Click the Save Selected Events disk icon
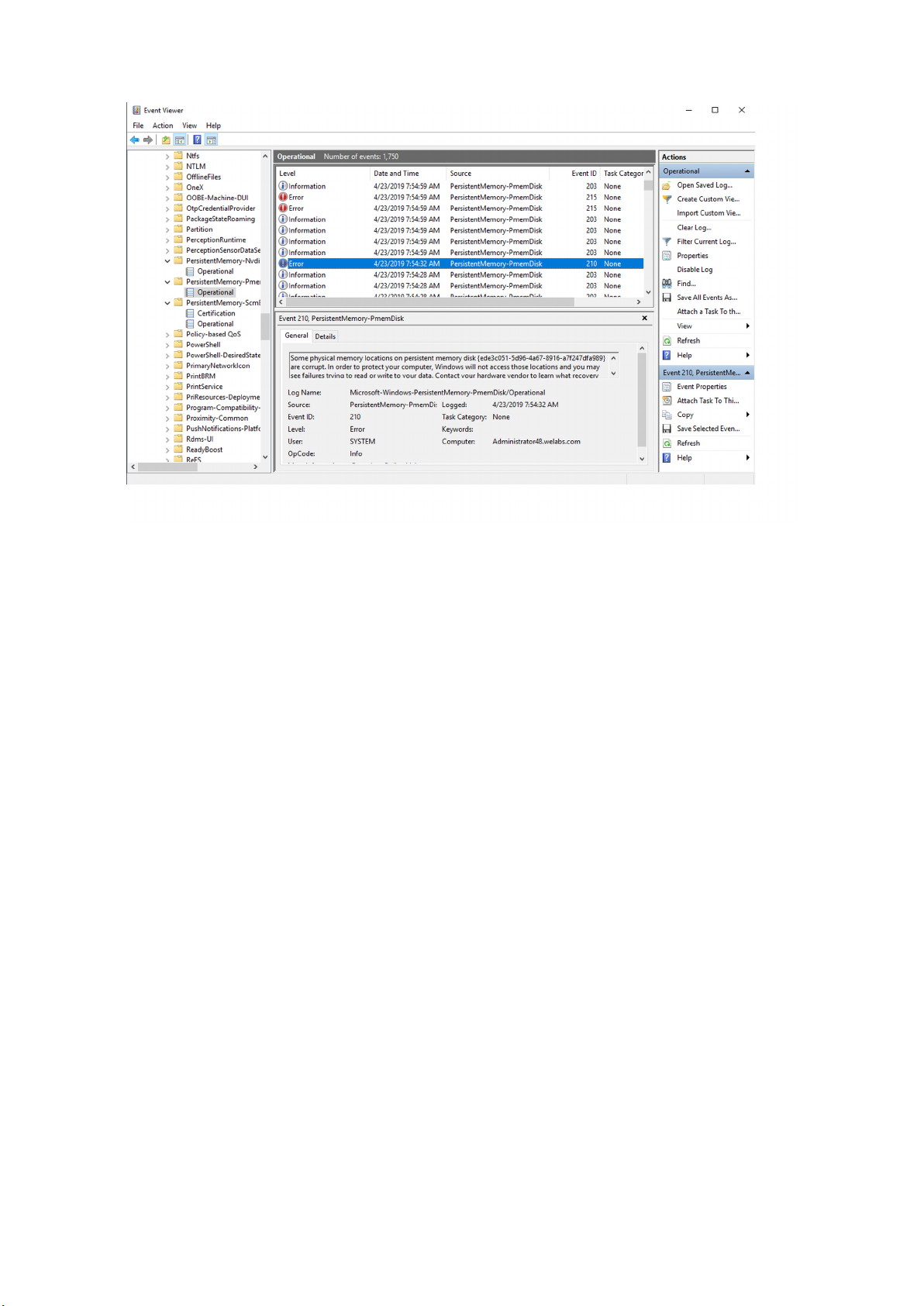 (667, 429)
